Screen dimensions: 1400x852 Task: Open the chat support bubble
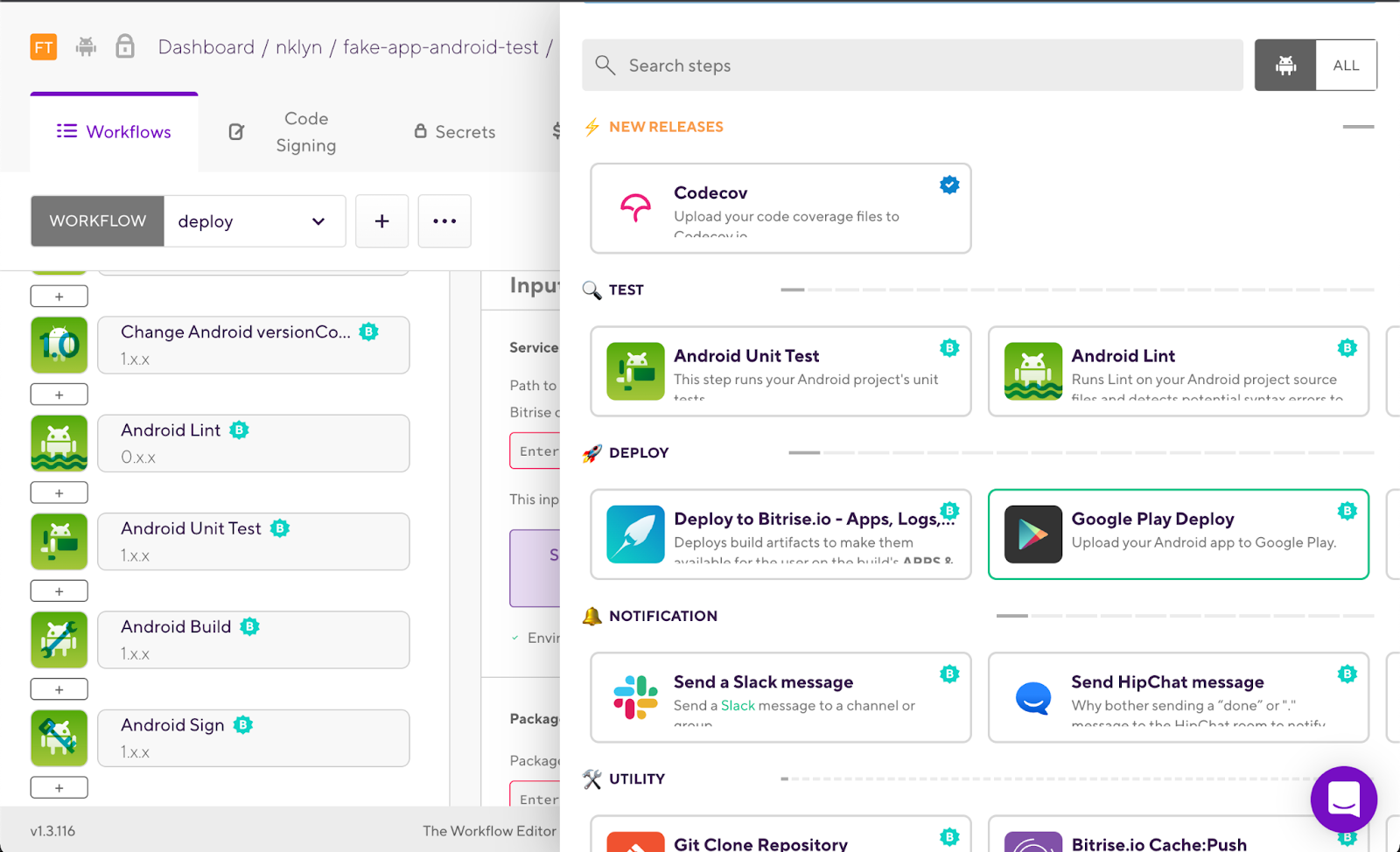click(x=1344, y=800)
